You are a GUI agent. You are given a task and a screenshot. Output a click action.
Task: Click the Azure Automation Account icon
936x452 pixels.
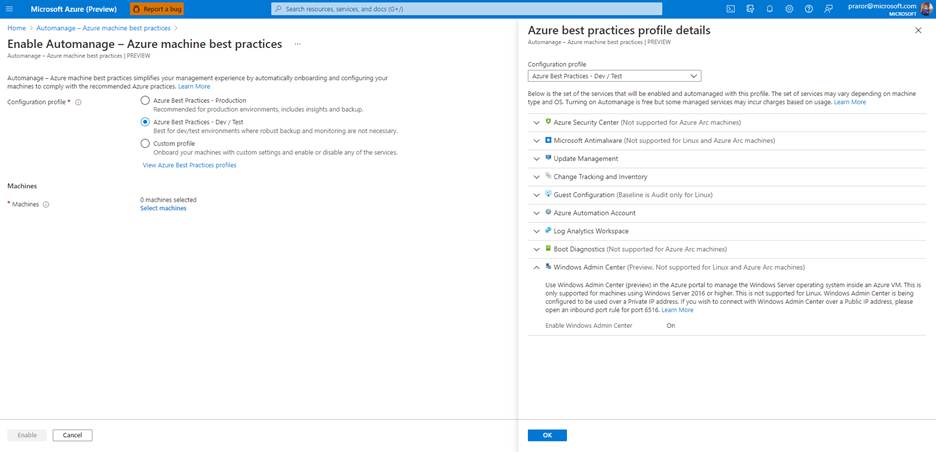(548, 212)
